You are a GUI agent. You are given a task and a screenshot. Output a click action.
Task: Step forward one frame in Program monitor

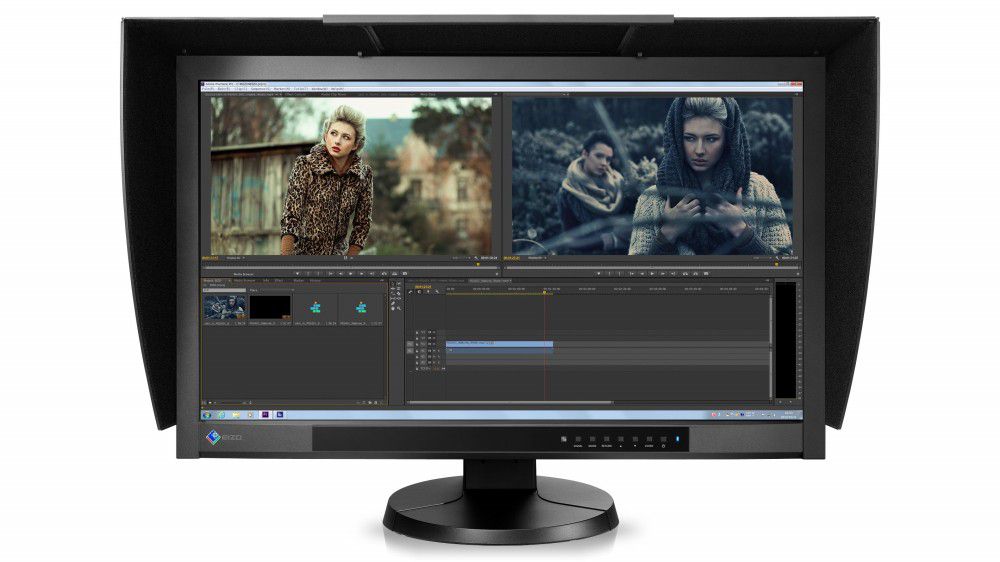pos(663,274)
